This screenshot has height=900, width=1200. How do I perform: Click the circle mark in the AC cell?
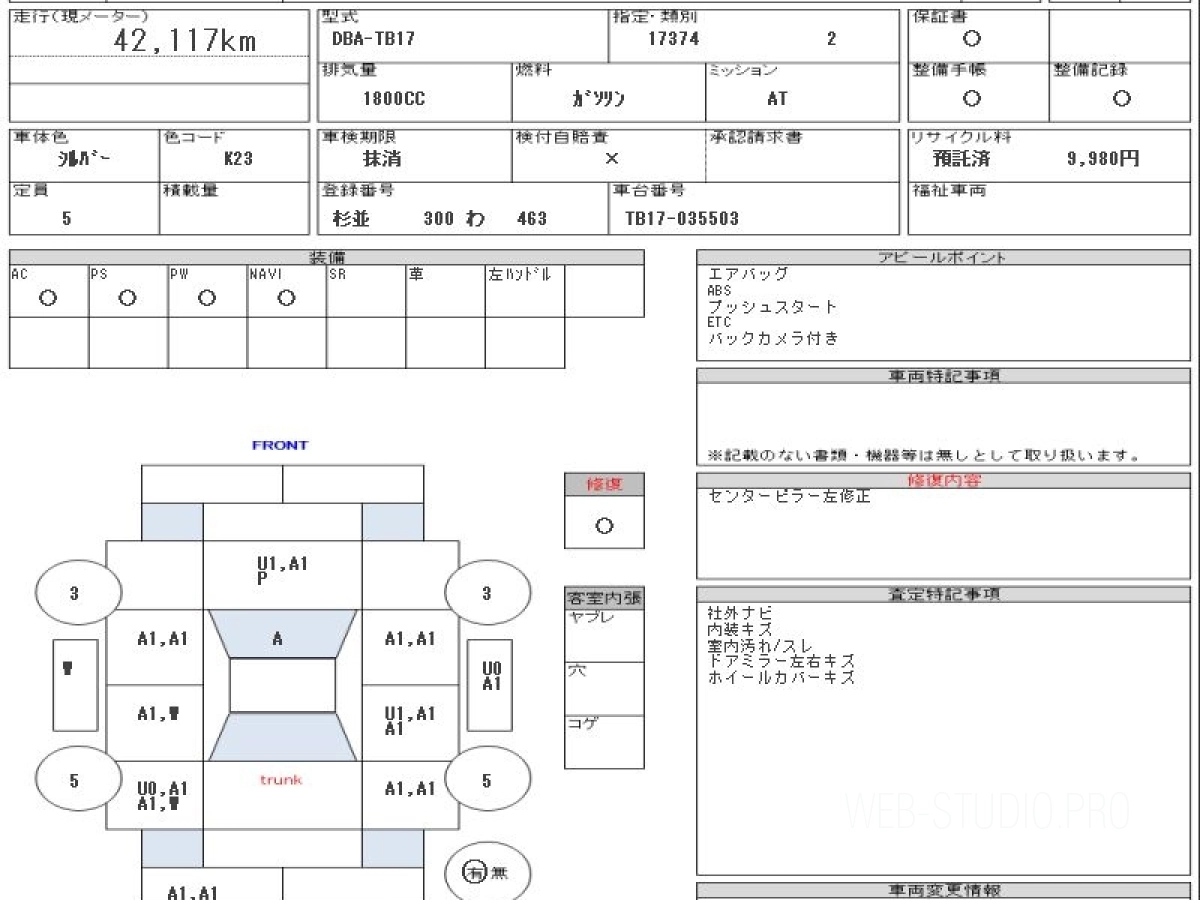pyautogui.click(x=48, y=298)
